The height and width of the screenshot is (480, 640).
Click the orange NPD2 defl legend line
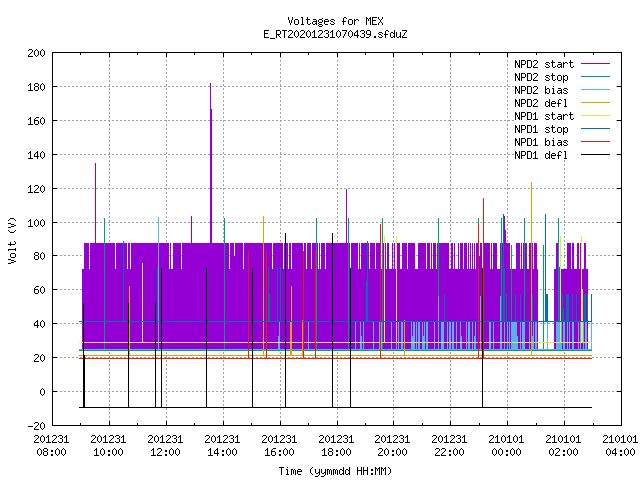click(595, 103)
